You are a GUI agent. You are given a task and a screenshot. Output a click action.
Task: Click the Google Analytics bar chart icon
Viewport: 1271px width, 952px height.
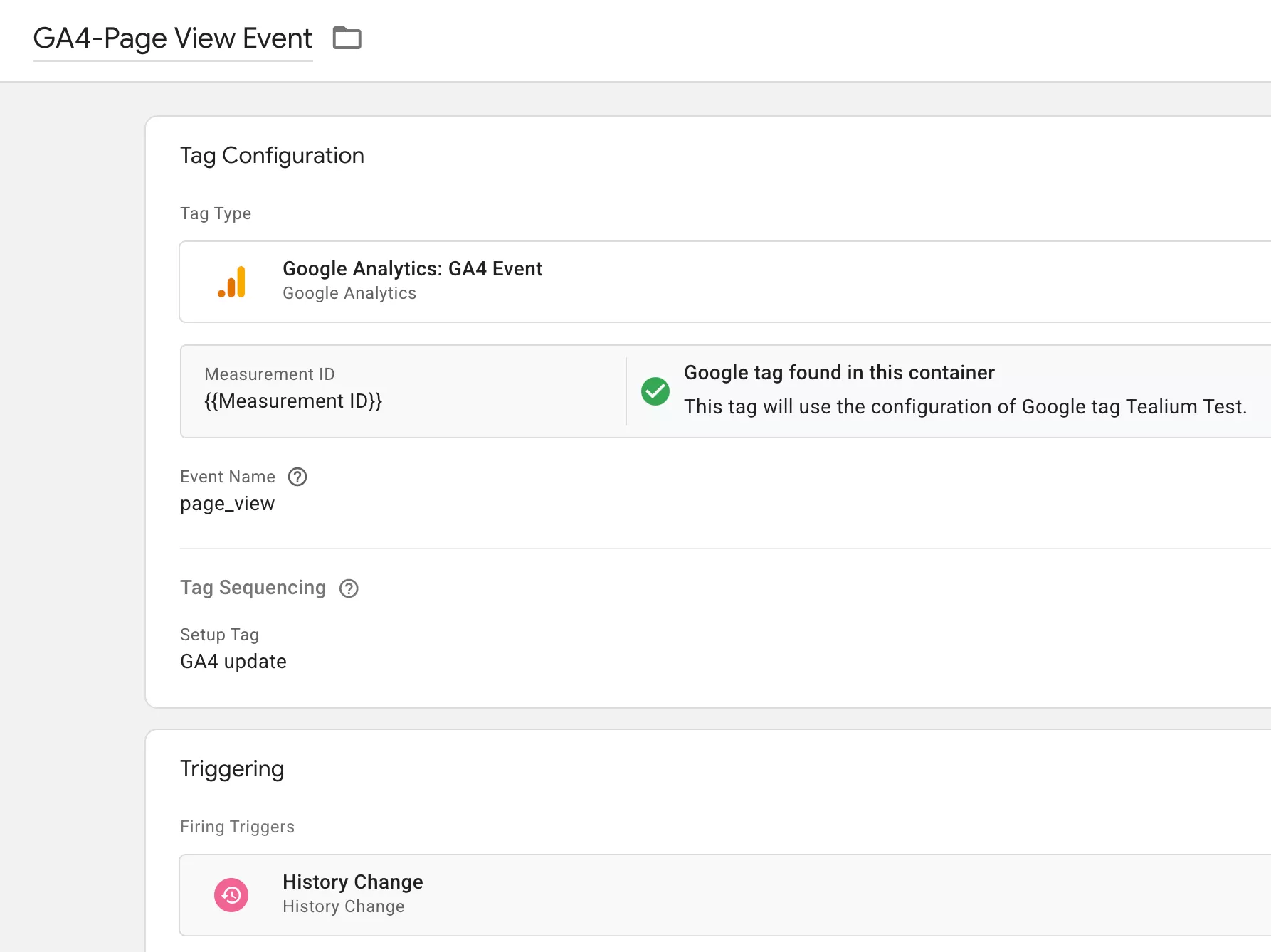232,282
